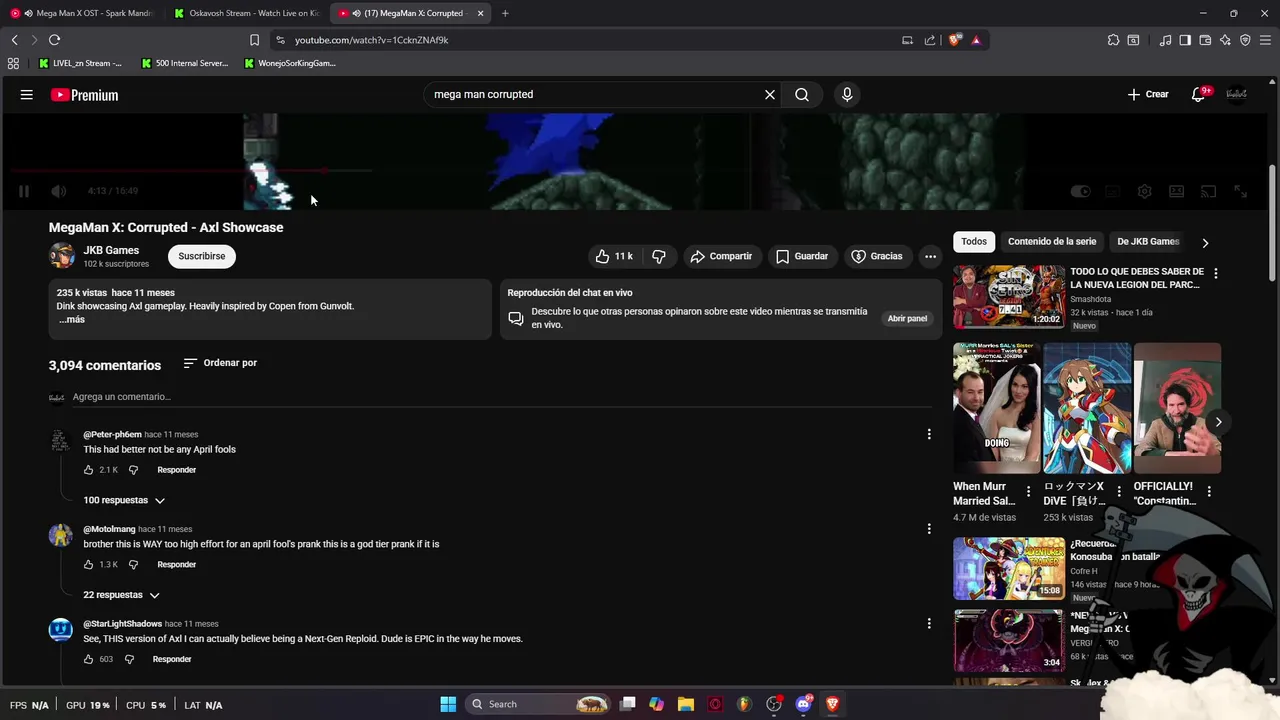Image resolution: width=1280 pixels, height=720 pixels.
Task: Open Brave Shields lion icon
Action: pos(955,40)
